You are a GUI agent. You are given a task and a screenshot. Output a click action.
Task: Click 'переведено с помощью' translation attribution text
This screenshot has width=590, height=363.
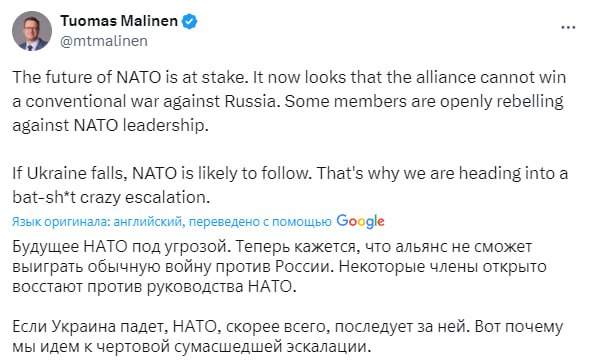(x=260, y=222)
